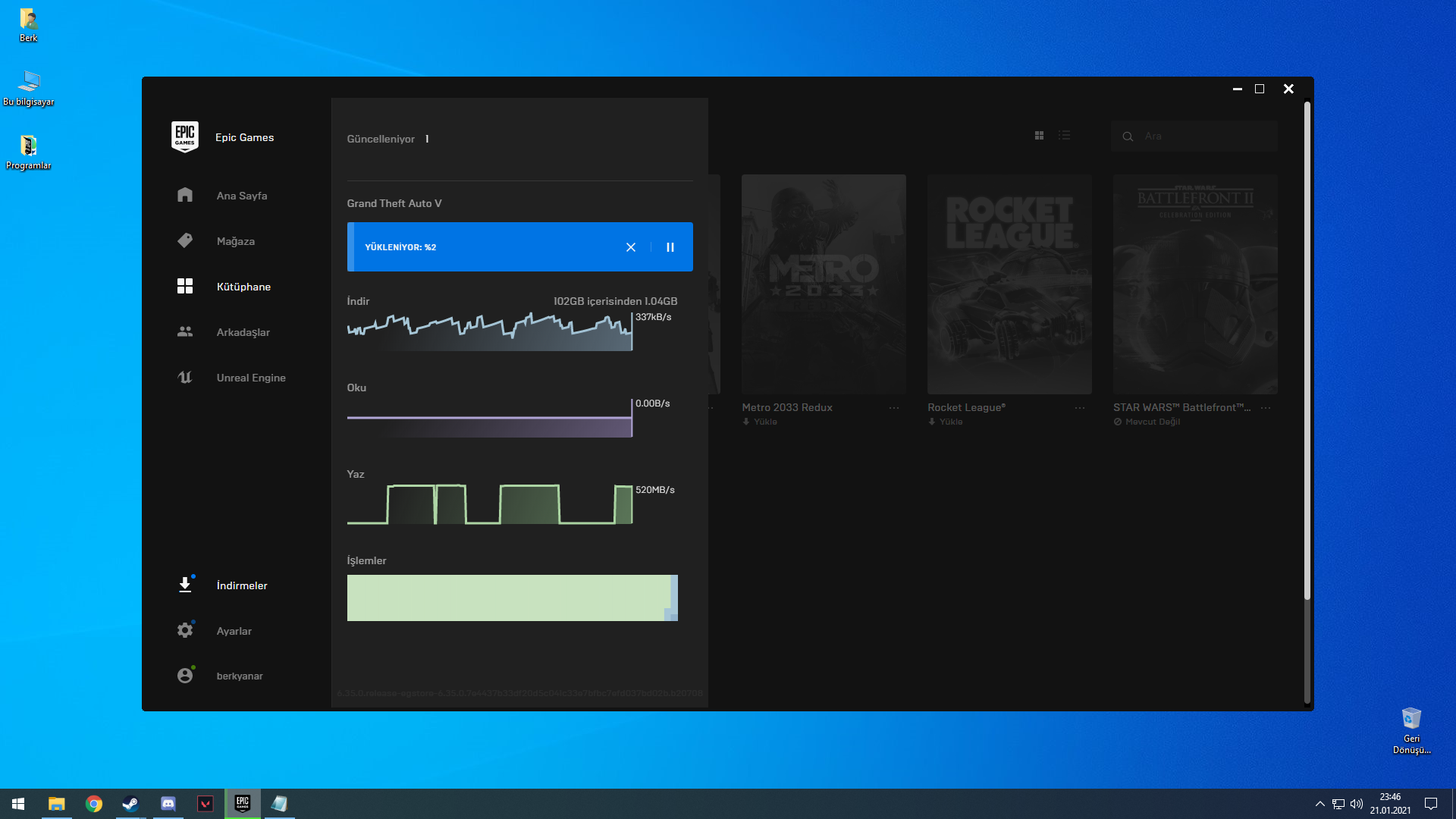Open Ayarlar settings gear
This screenshot has width=1456, height=819.
(x=185, y=630)
